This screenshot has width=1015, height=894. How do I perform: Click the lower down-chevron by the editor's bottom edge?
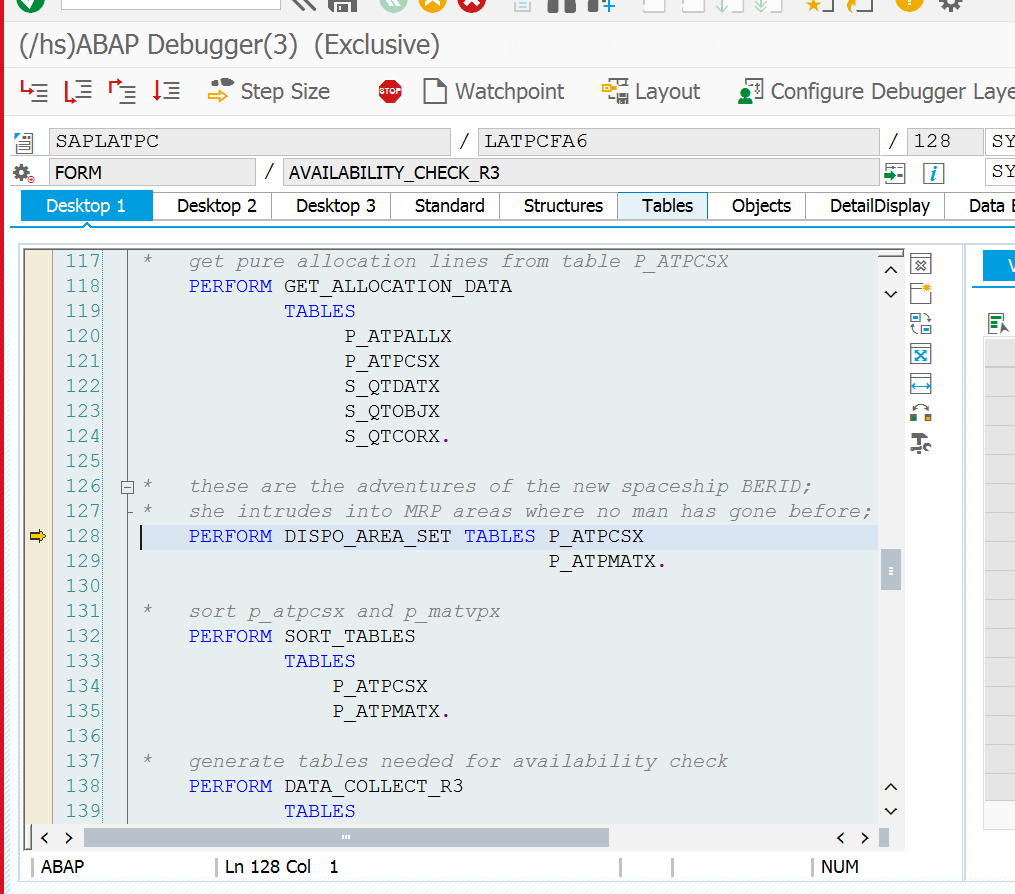pos(891,811)
